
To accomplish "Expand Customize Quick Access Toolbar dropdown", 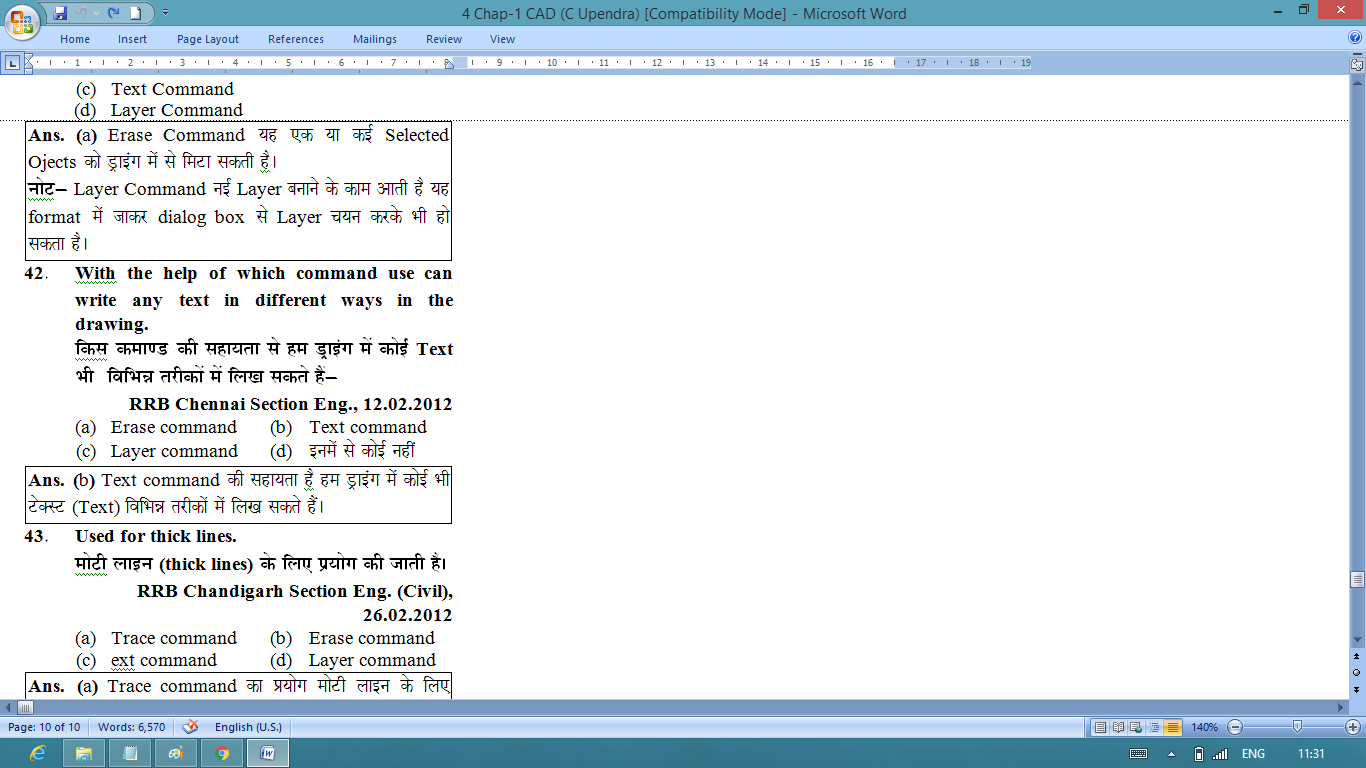I will coord(165,13).
